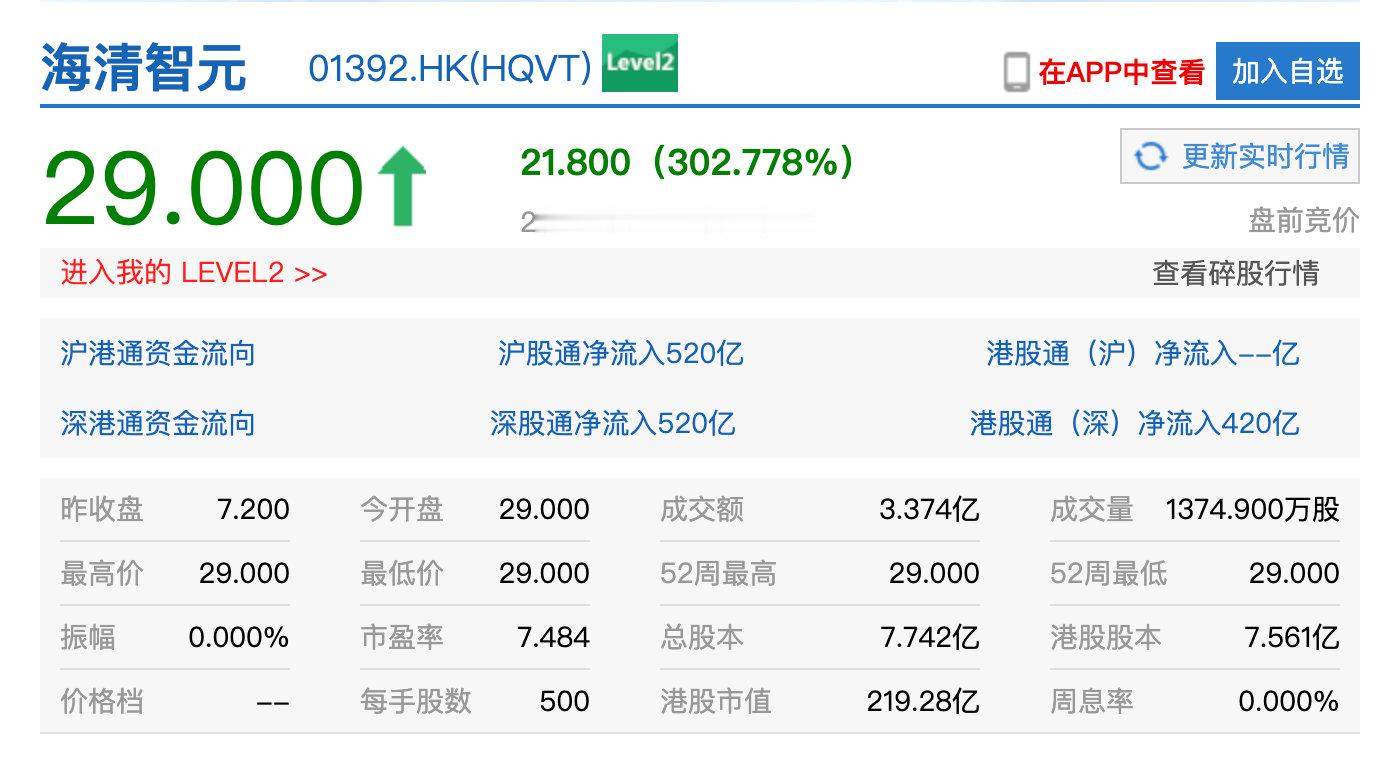Screen dimensions: 1394x760
Task: Click the 最低价 label
Action: (402, 573)
